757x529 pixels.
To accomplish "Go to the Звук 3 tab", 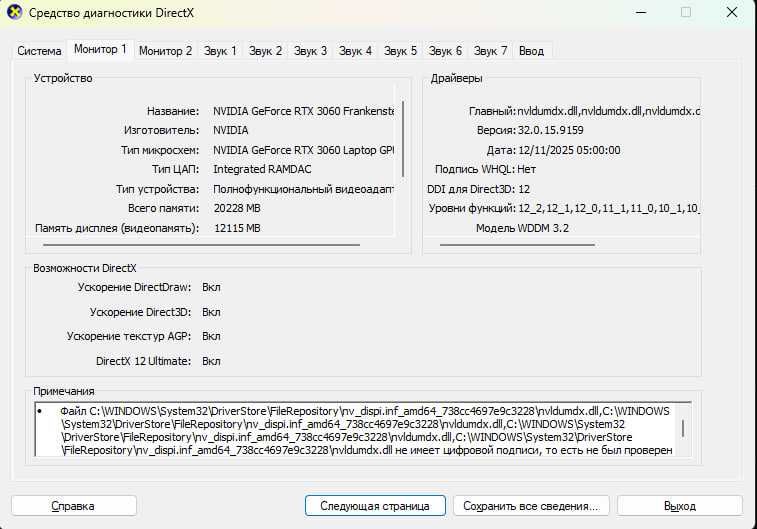I will point(310,51).
